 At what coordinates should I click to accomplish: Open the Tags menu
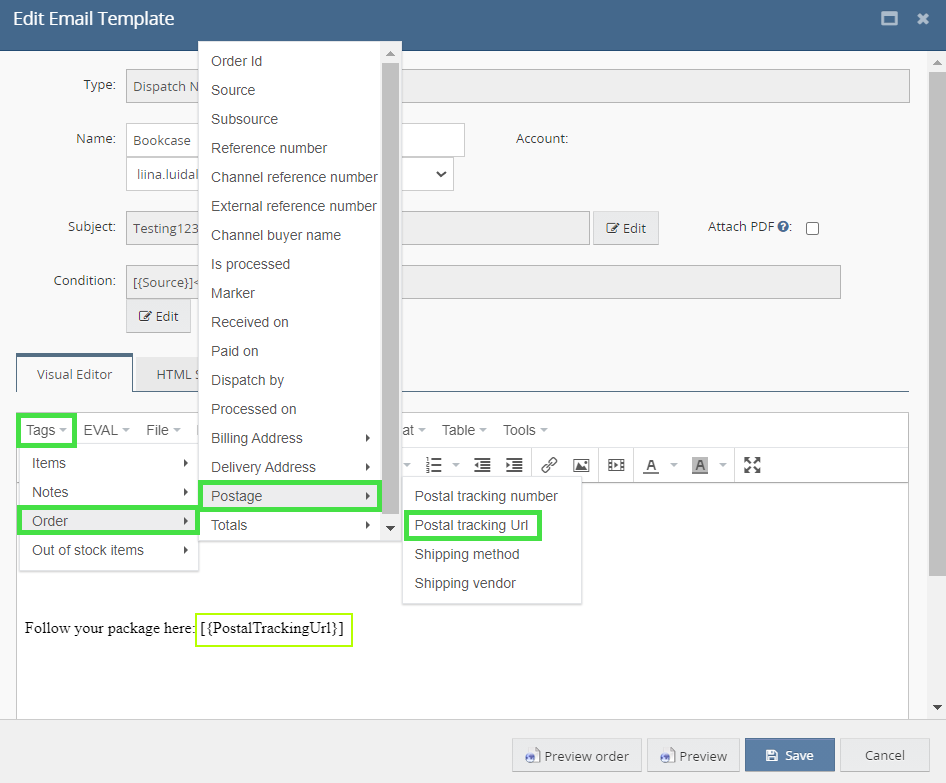point(46,430)
